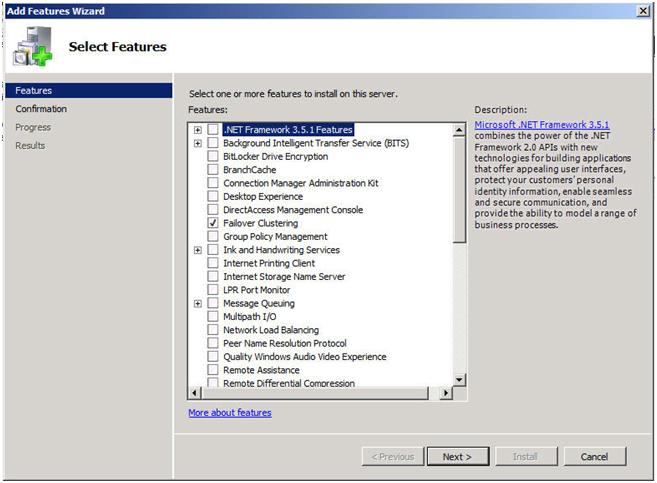Expand the .NET Framework 3.5.1 Features node
Image resolution: width=657 pixels, height=483 pixels.
[x=198, y=130]
